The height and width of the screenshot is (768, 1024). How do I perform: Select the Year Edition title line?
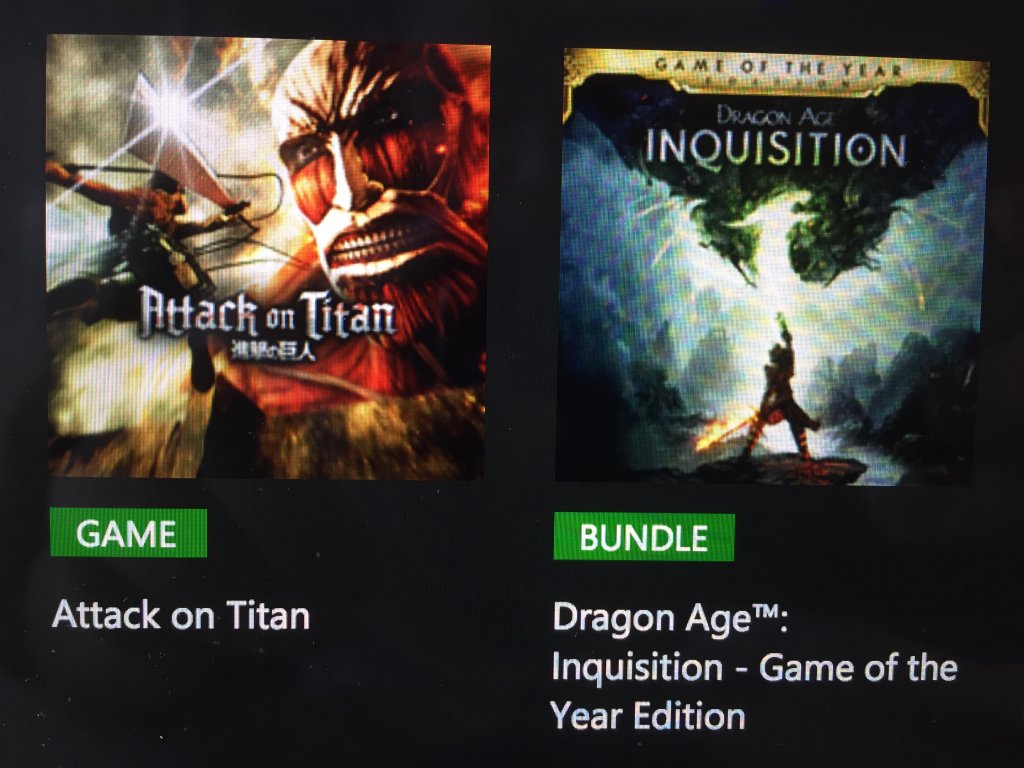click(x=648, y=716)
